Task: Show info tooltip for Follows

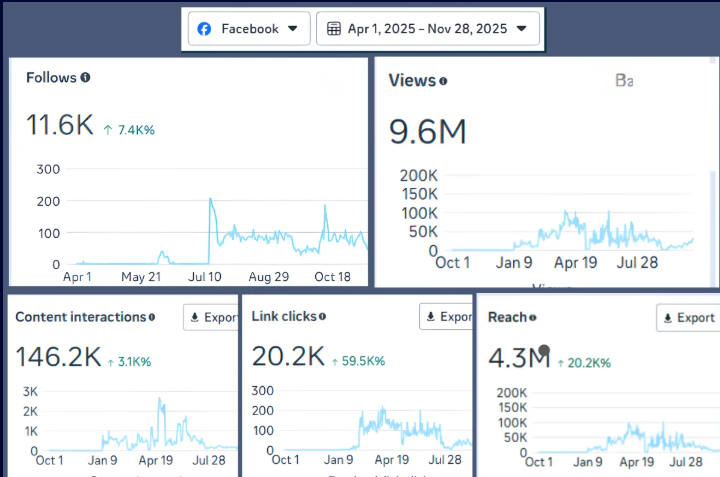Action: pyautogui.click(x=85, y=78)
